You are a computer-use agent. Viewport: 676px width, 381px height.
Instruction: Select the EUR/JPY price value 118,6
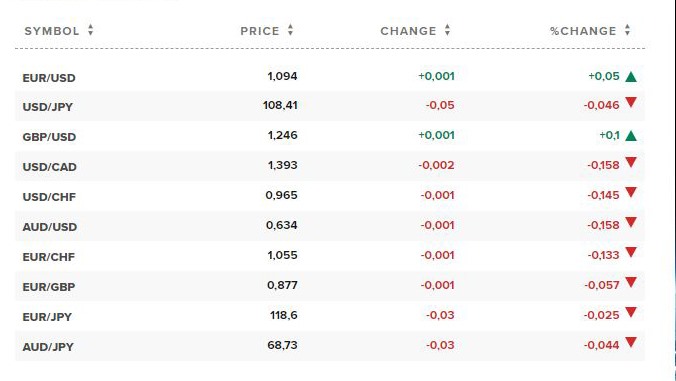284,315
